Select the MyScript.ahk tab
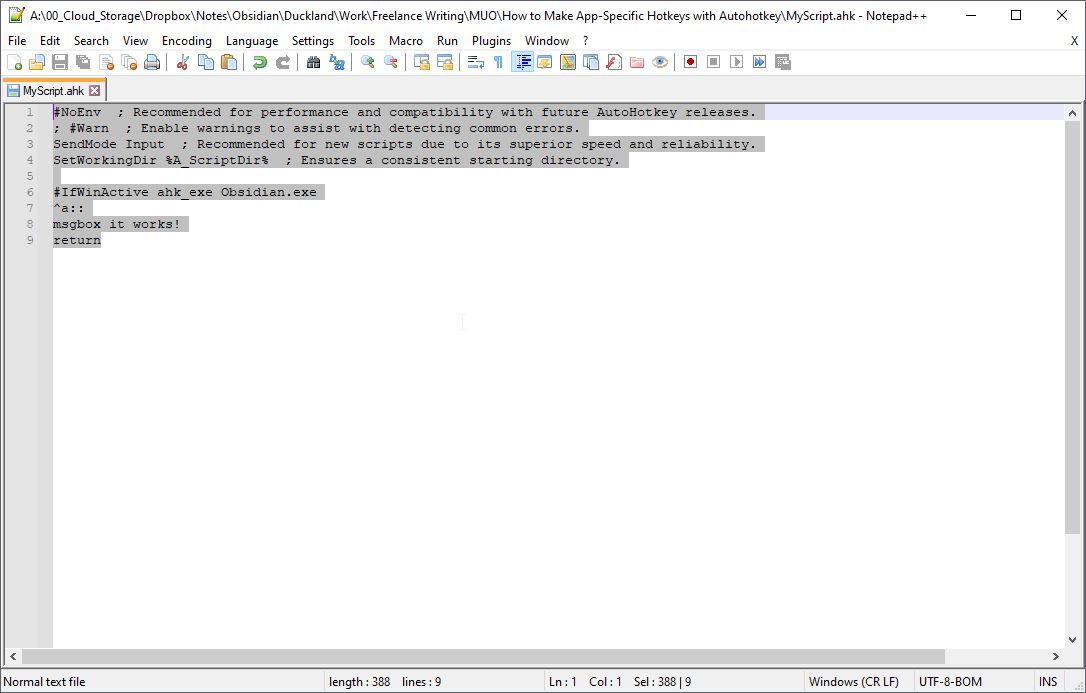Screen dimensions: 1086x693 pyautogui.click(x=53, y=91)
